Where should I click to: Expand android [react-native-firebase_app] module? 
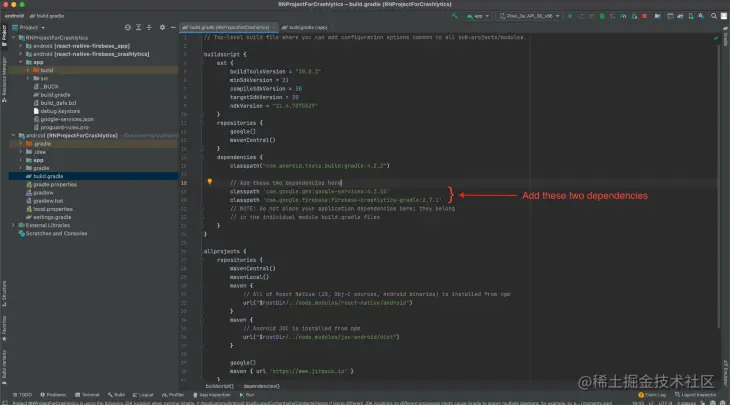click(x=20, y=46)
